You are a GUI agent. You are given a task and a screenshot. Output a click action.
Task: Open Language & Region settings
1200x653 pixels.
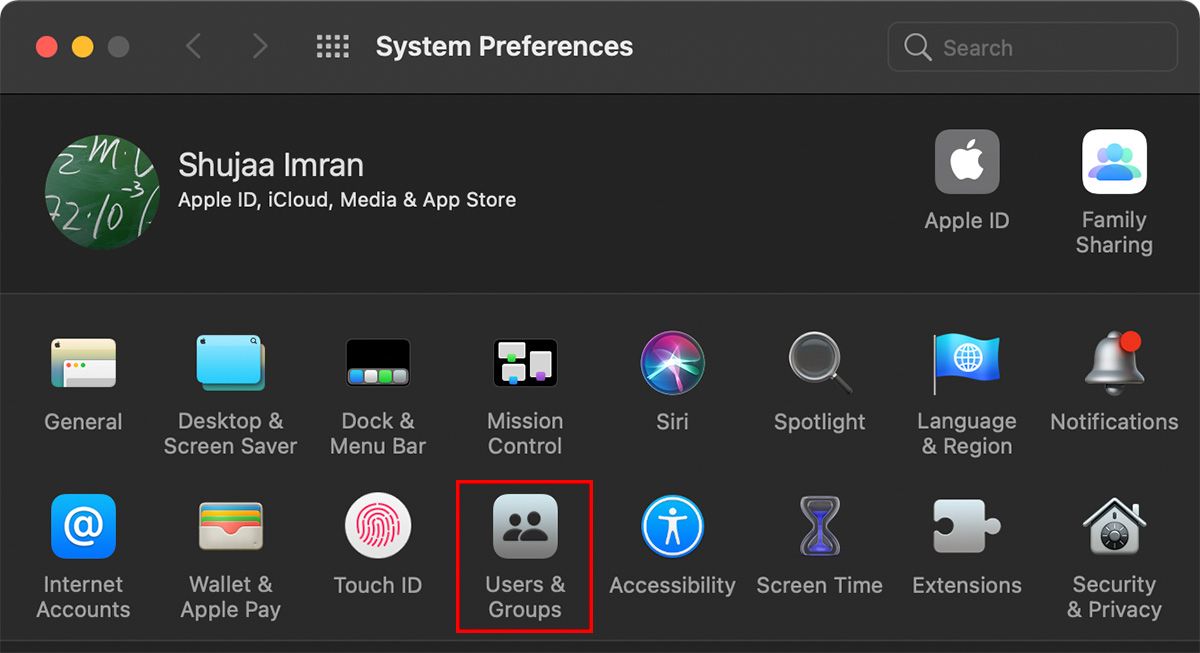coord(966,362)
